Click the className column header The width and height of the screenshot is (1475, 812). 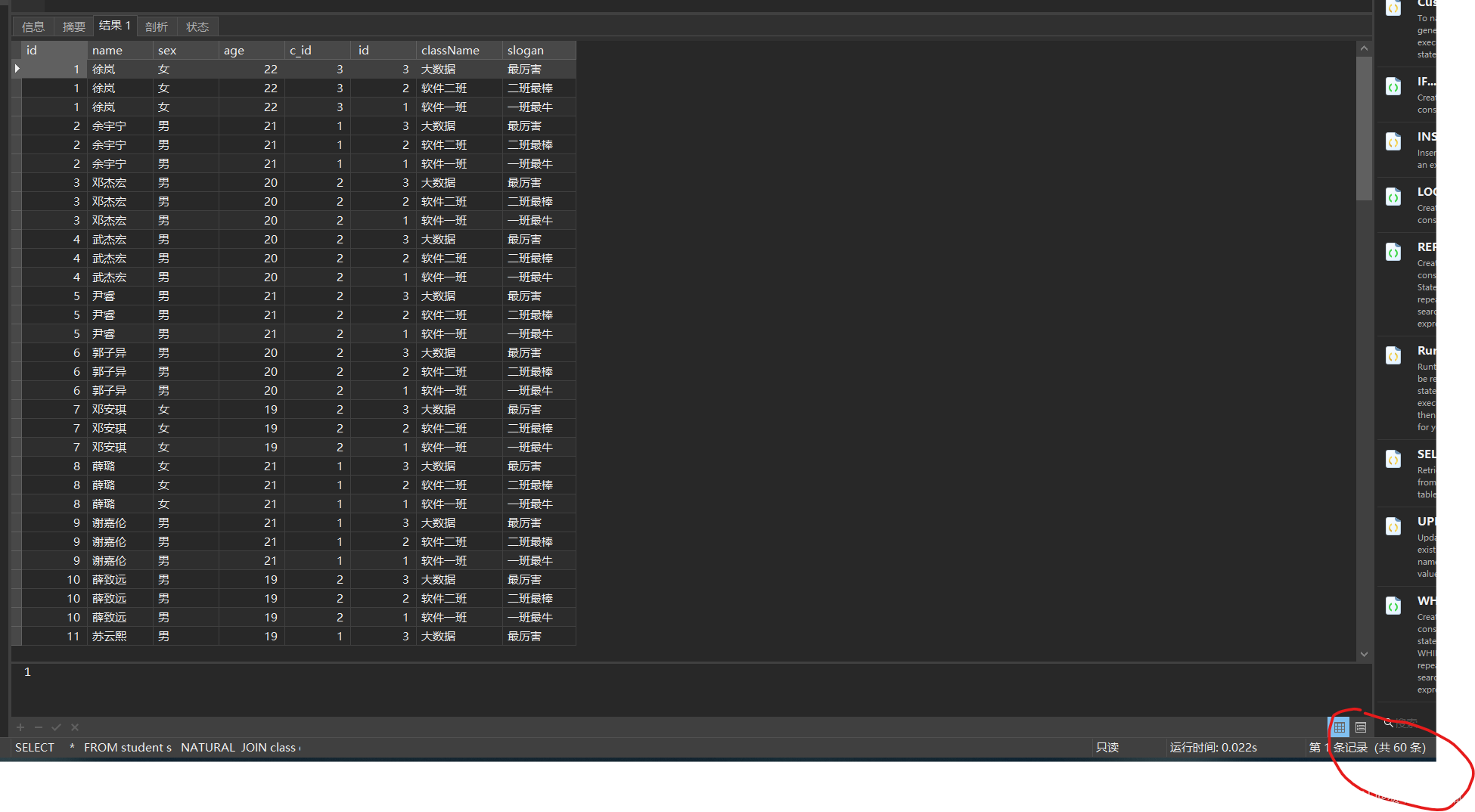[x=459, y=50]
